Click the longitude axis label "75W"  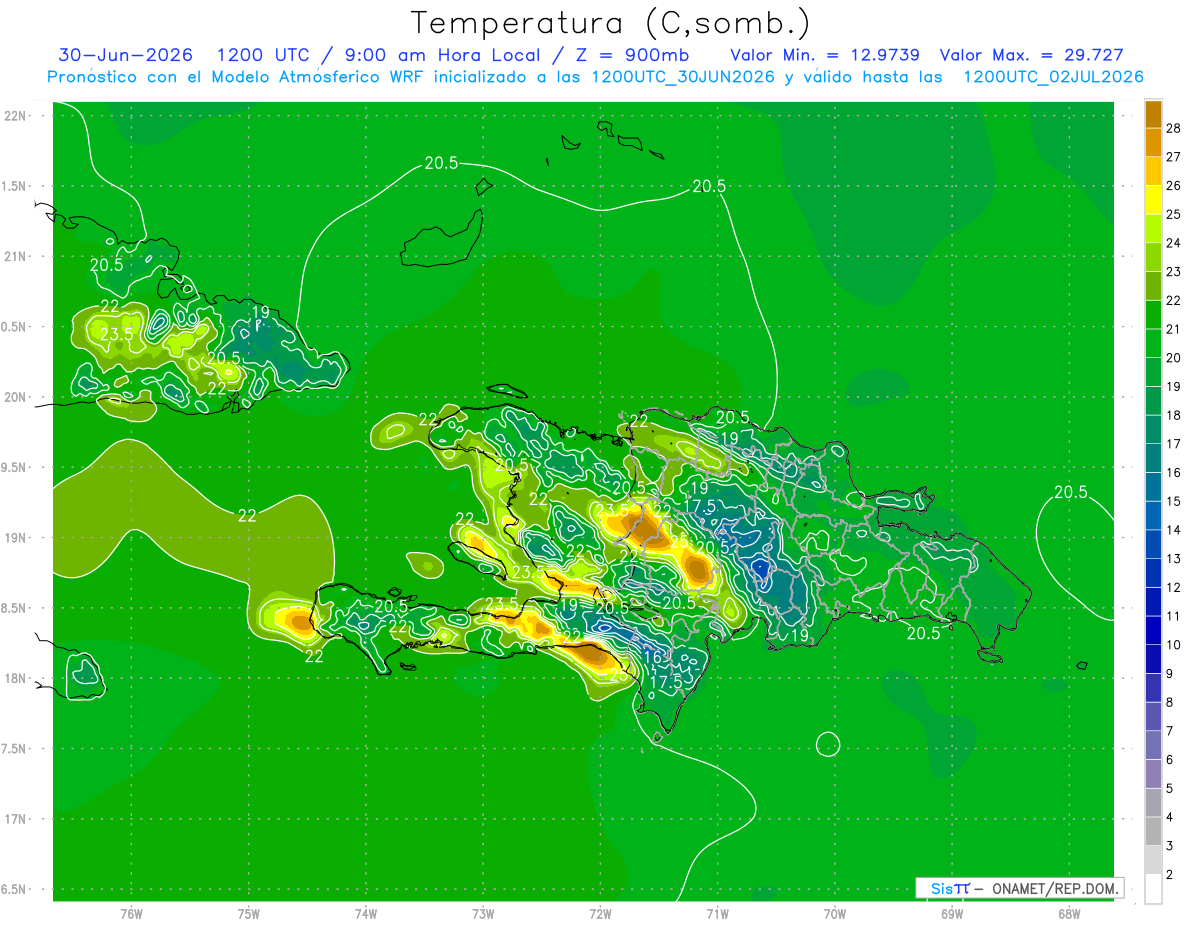(248, 914)
